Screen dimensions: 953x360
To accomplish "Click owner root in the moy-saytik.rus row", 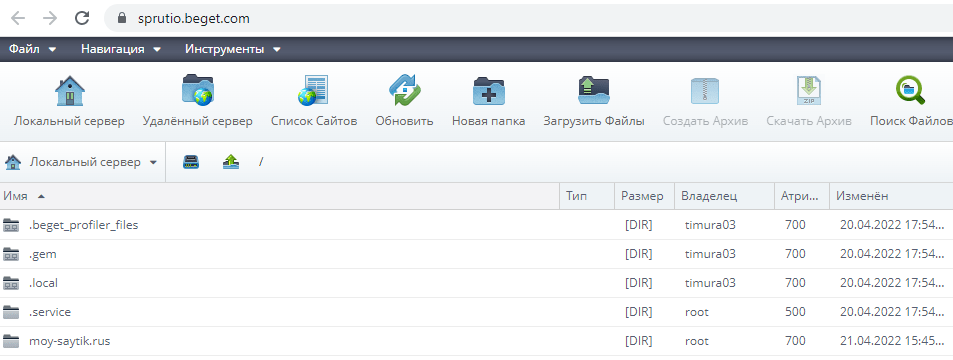I will [697, 341].
